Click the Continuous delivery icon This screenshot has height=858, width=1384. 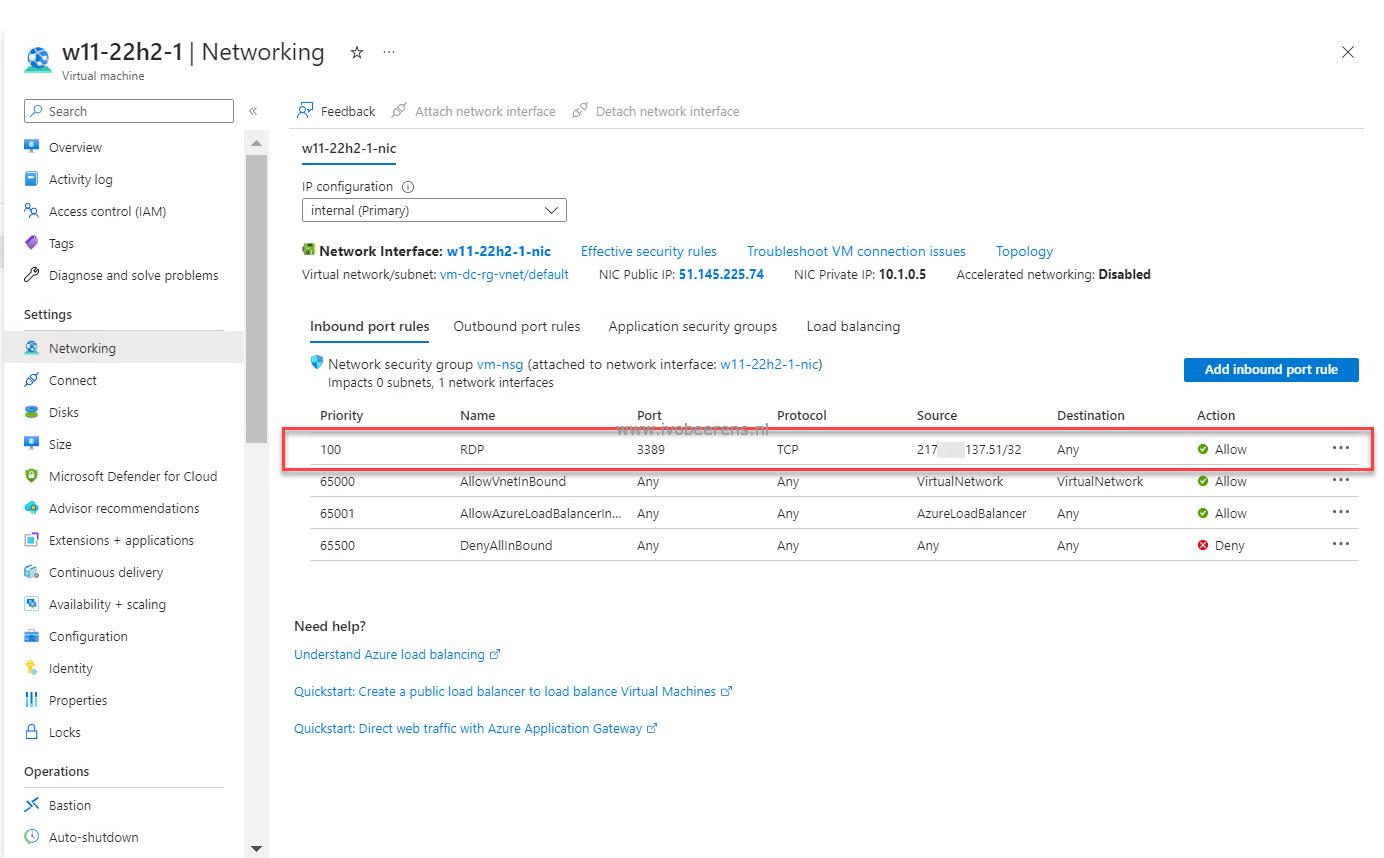click(x=32, y=572)
